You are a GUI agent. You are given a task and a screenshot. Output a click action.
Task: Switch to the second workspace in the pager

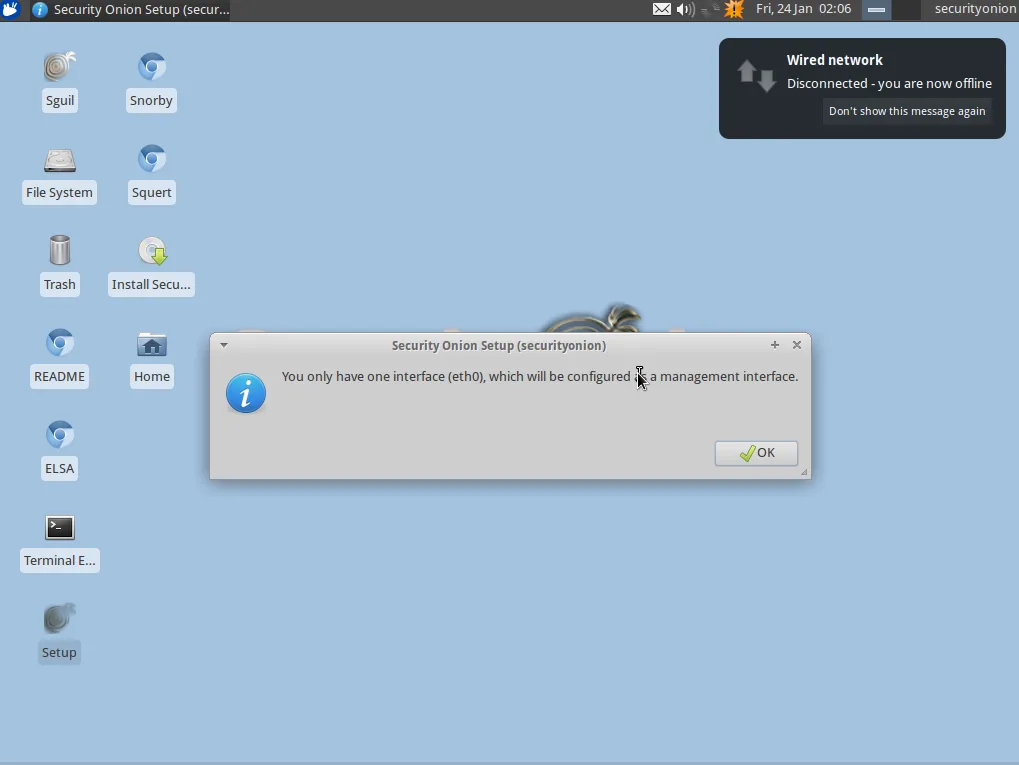click(906, 10)
